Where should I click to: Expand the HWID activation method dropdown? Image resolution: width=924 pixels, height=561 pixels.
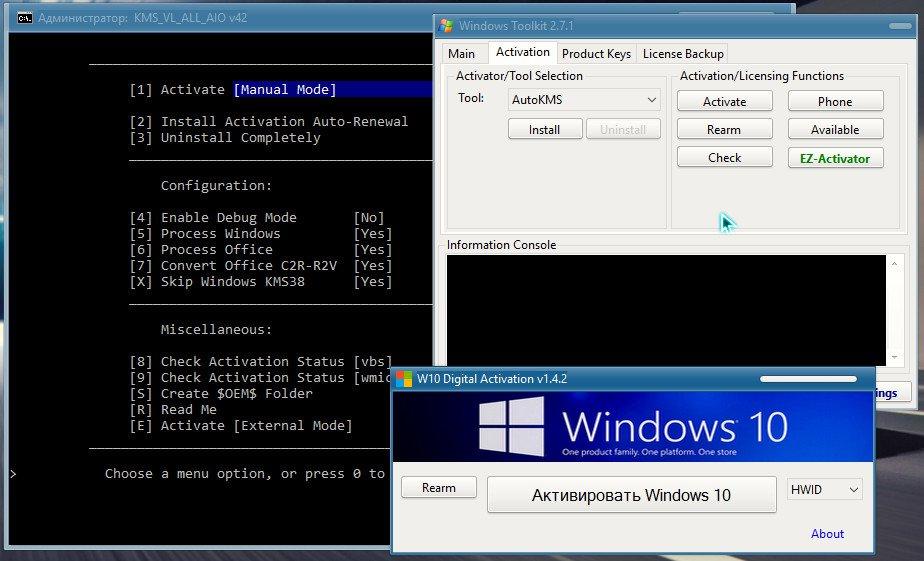[824, 489]
